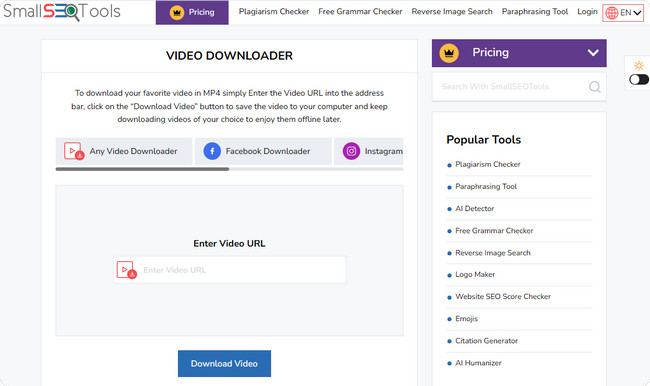
Task: Click the Enter Video URL input field
Action: [x=230, y=270]
